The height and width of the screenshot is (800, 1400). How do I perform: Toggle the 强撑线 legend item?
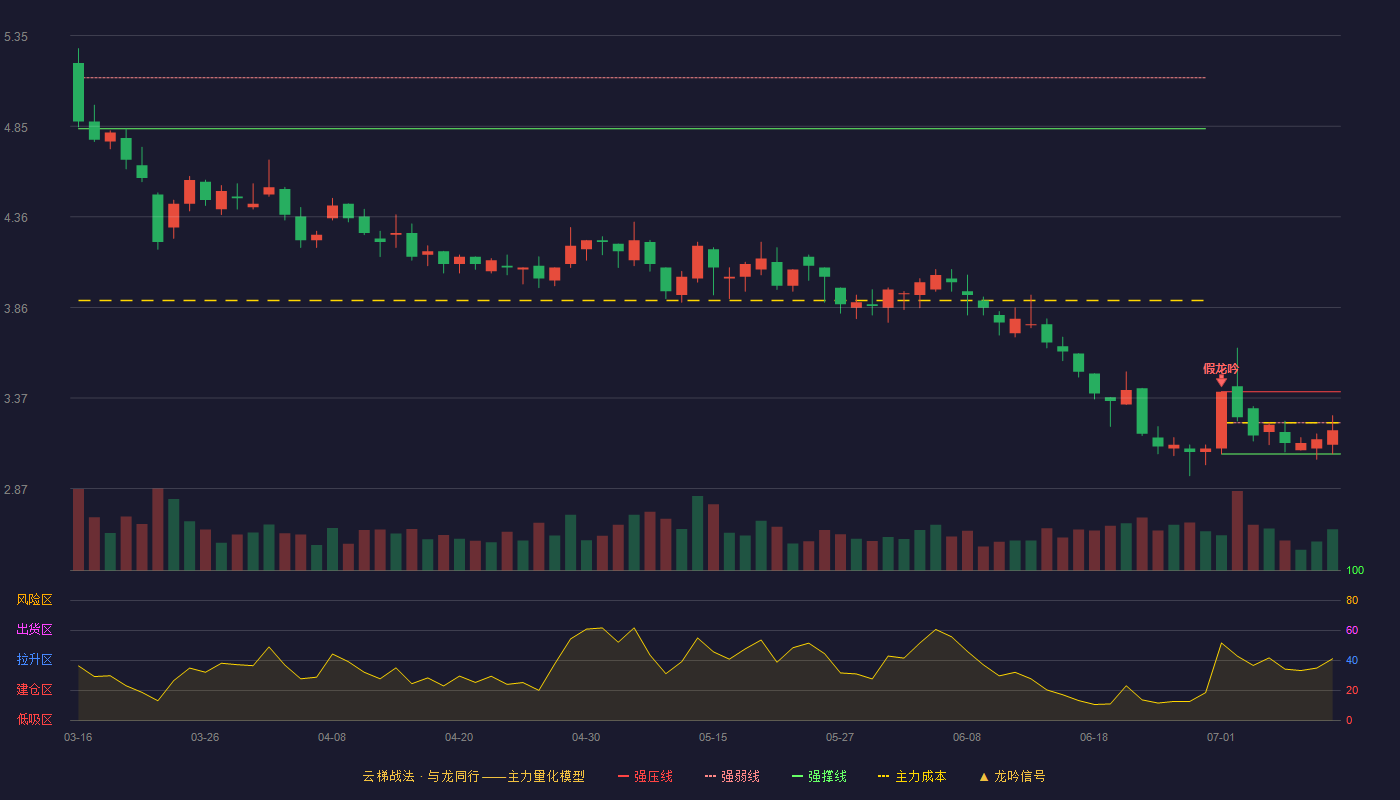[819, 776]
